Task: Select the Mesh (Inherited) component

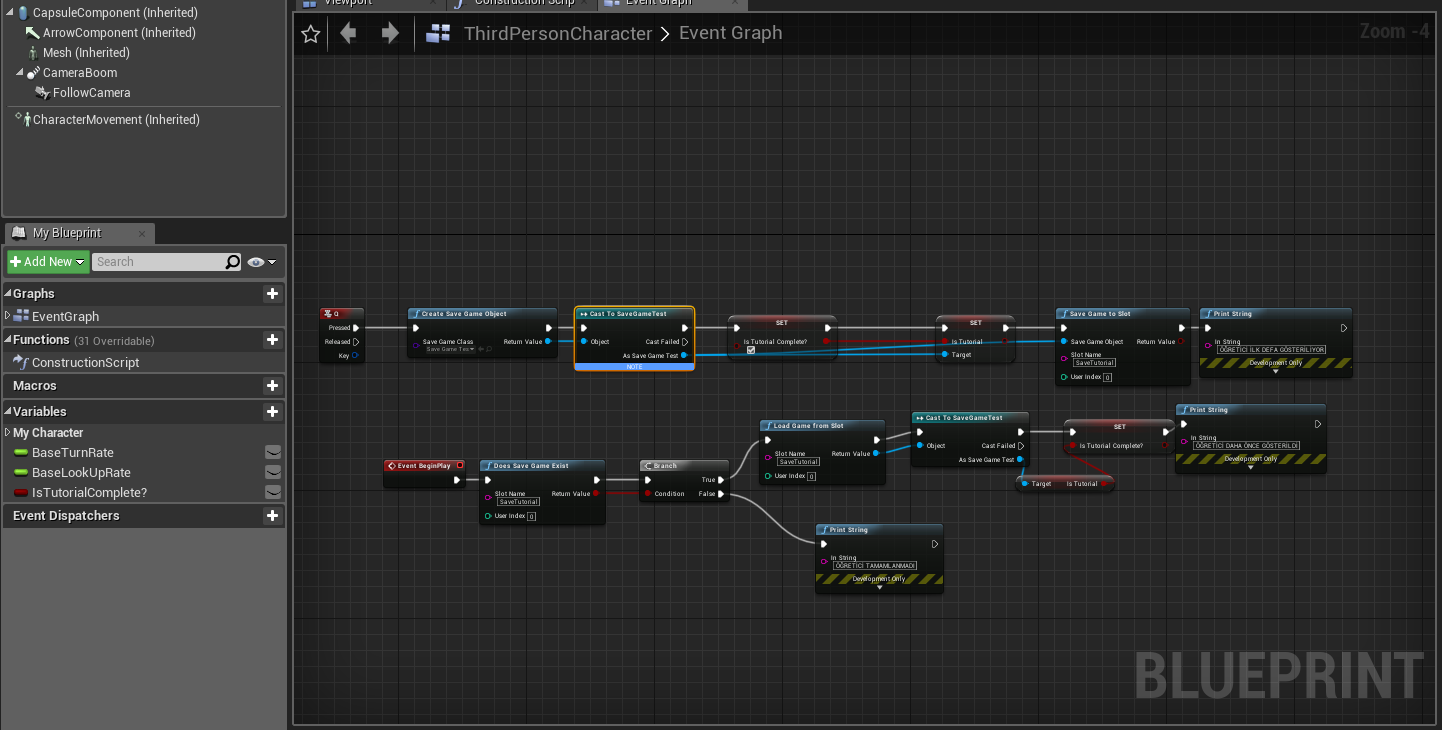Action: pyautogui.click(x=86, y=53)
